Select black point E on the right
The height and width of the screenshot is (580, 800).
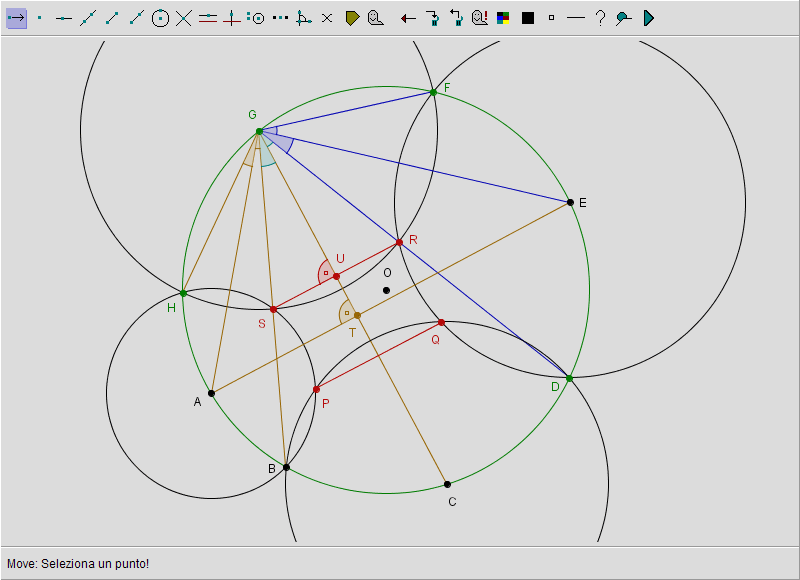click(x=570, y=203)
